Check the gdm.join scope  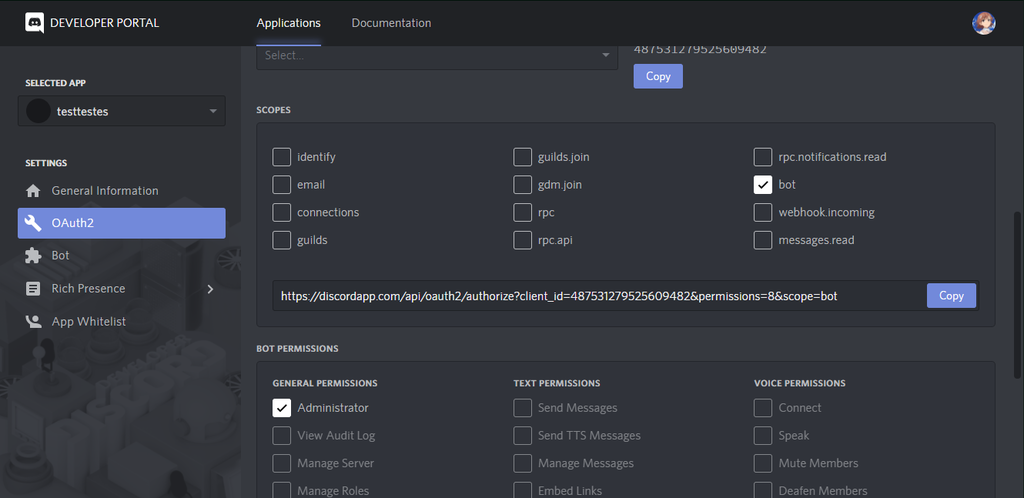click(522, 185)
